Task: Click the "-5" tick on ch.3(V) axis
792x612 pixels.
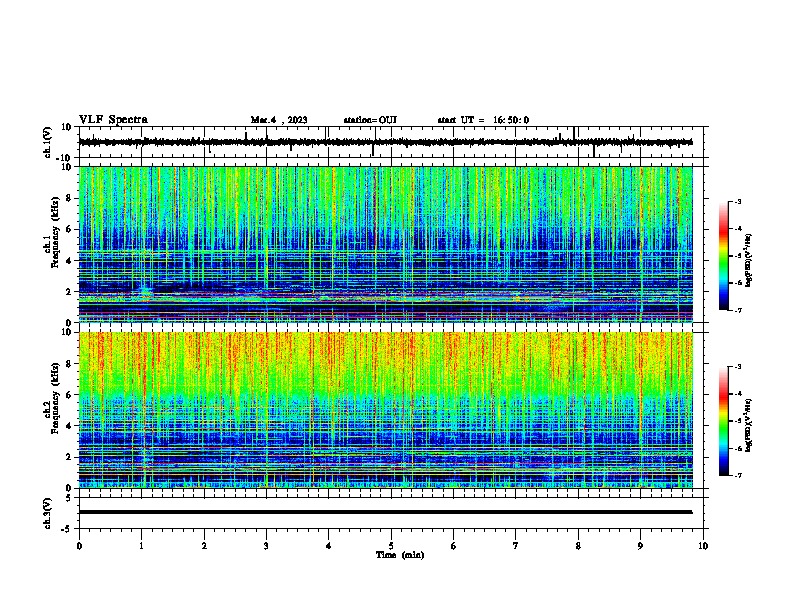Action: pyautogui.click(x=67, y=529)
